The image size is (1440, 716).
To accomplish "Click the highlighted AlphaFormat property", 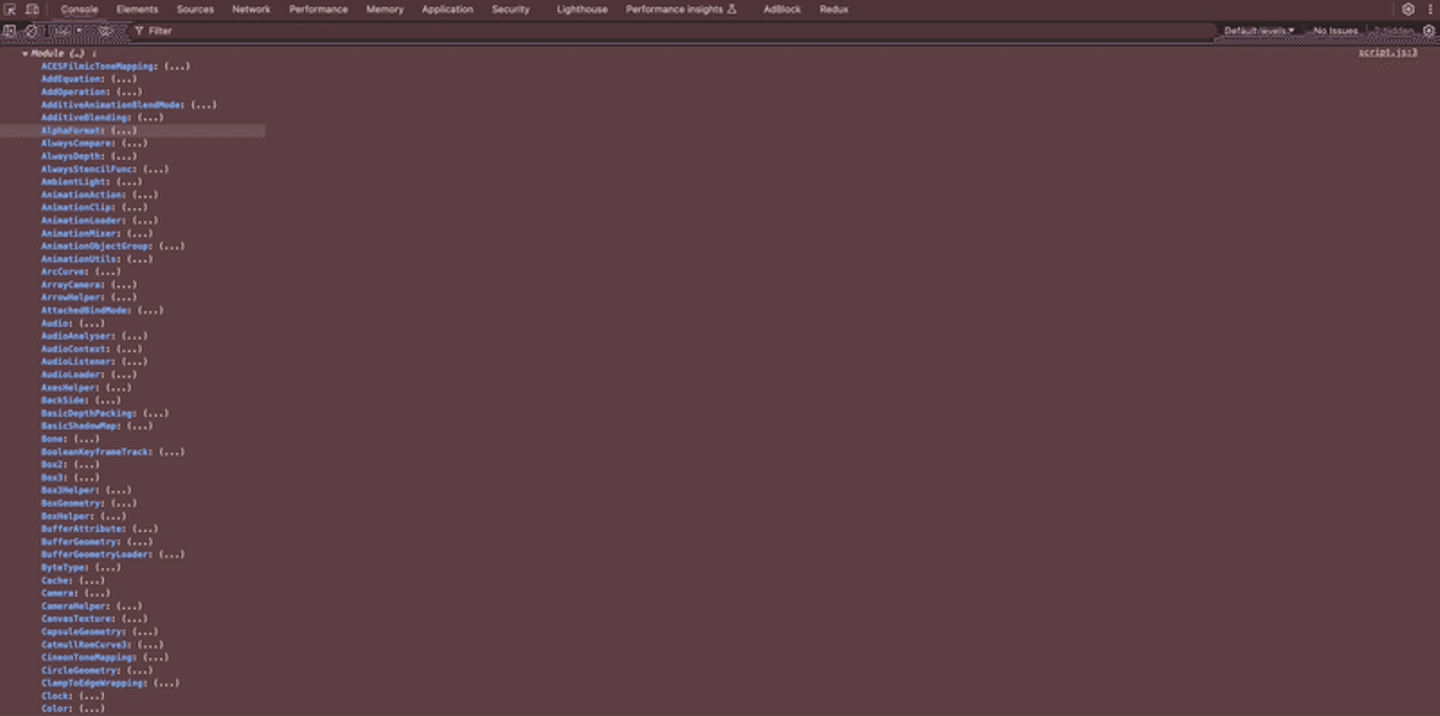I will [x=88, y=131].
